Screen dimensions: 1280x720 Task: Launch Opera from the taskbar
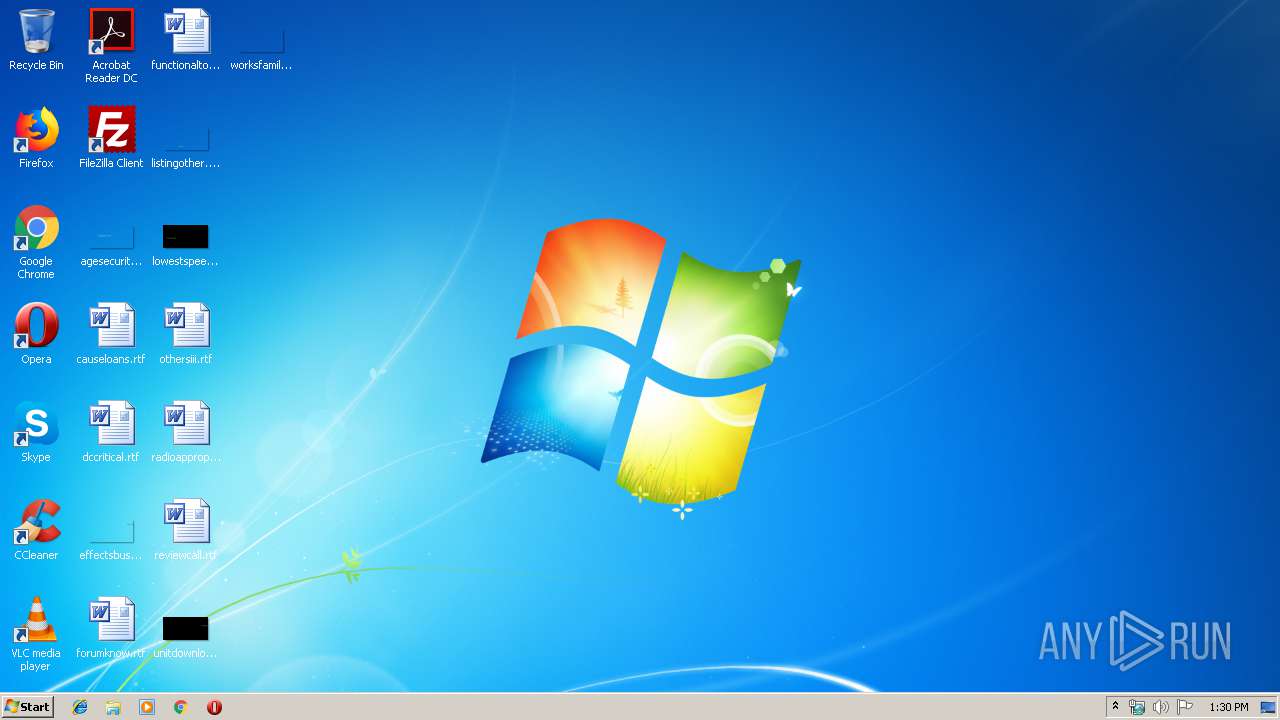(x=214, y=707)
